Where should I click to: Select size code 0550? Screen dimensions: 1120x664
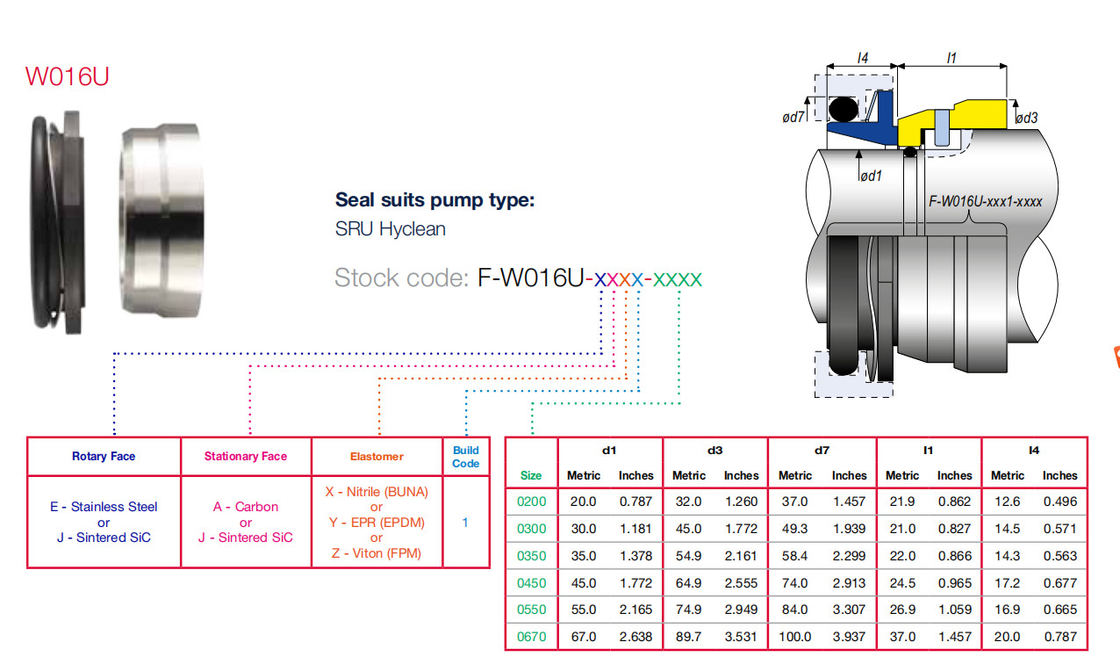click(531, 610)
